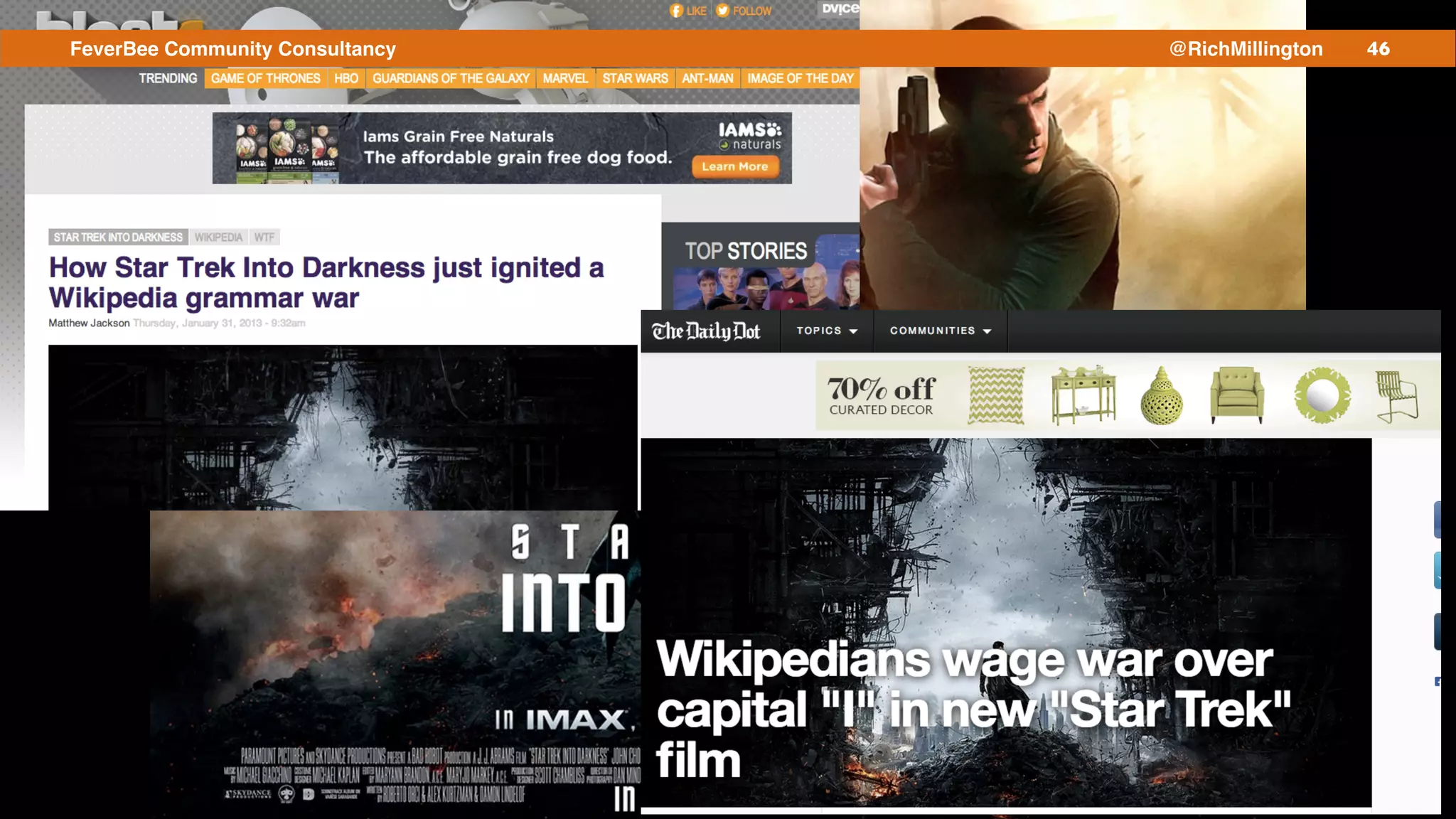Click the green round mirror item

pyautogui.click(x=1322, y=395)
